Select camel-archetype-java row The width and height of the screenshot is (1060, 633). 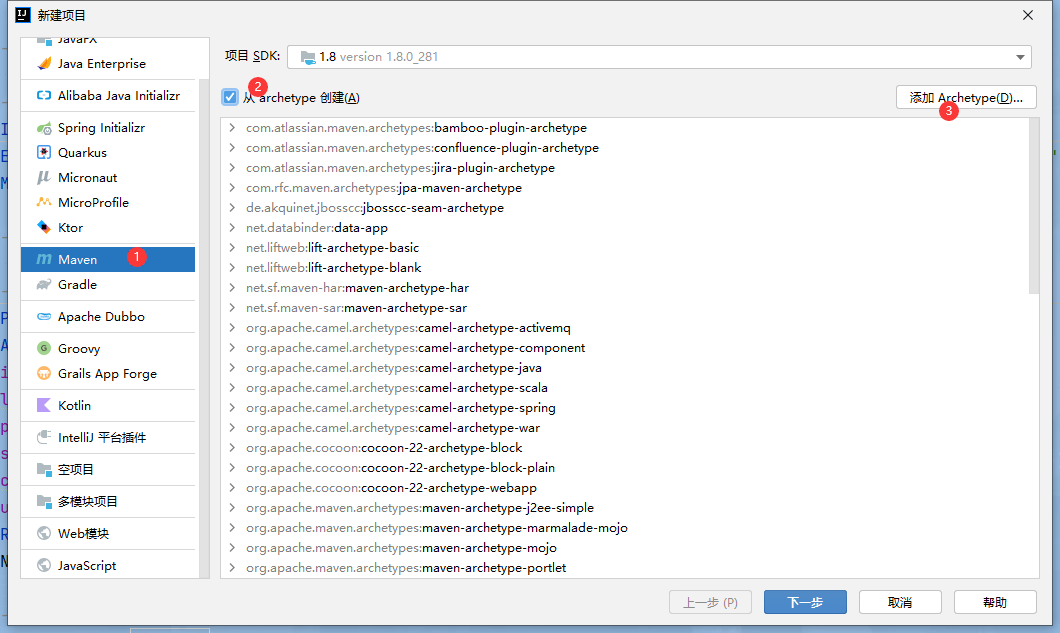click(624, 368)
